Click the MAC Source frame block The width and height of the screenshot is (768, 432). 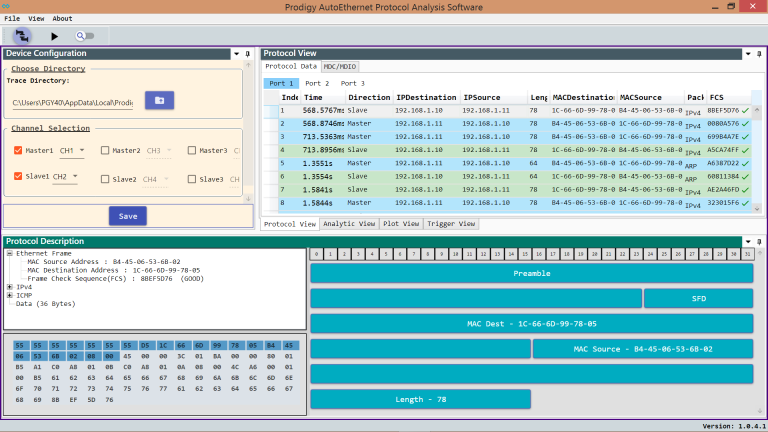tap(643, 349)
